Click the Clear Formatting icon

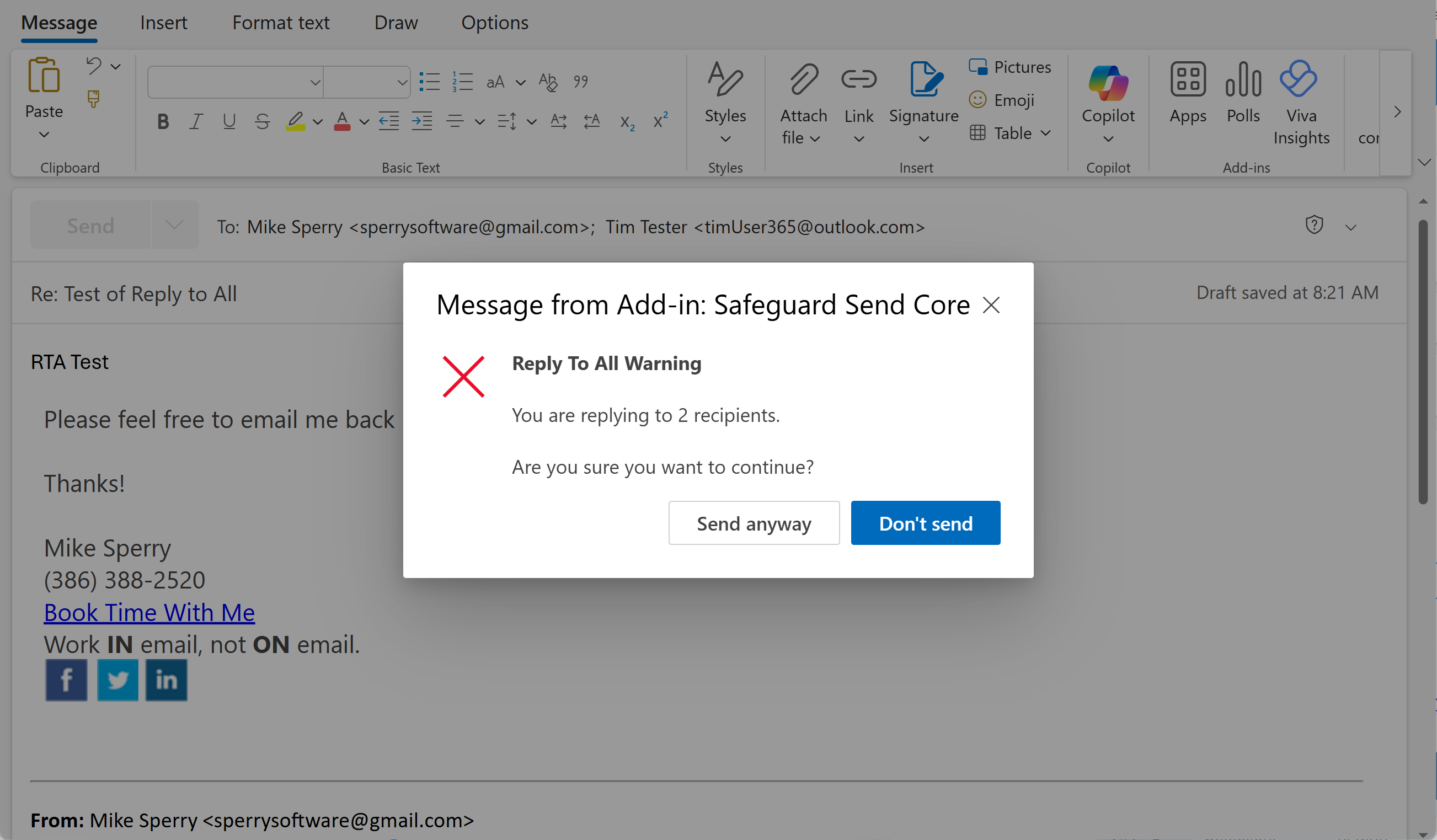(548, 82)
